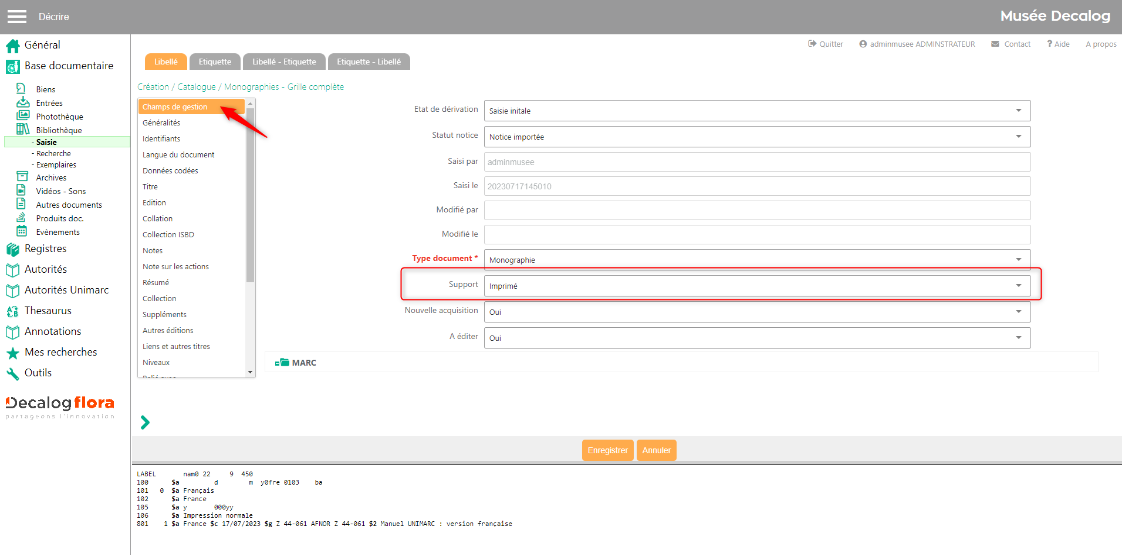Click the Registres icon in sidebar
The height and width of the screenshot is (555, 1122).
(13, 249)
